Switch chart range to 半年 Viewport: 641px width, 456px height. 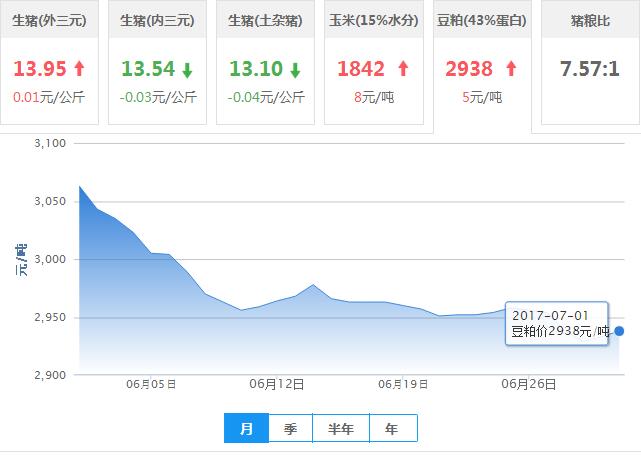pos(341,428)
